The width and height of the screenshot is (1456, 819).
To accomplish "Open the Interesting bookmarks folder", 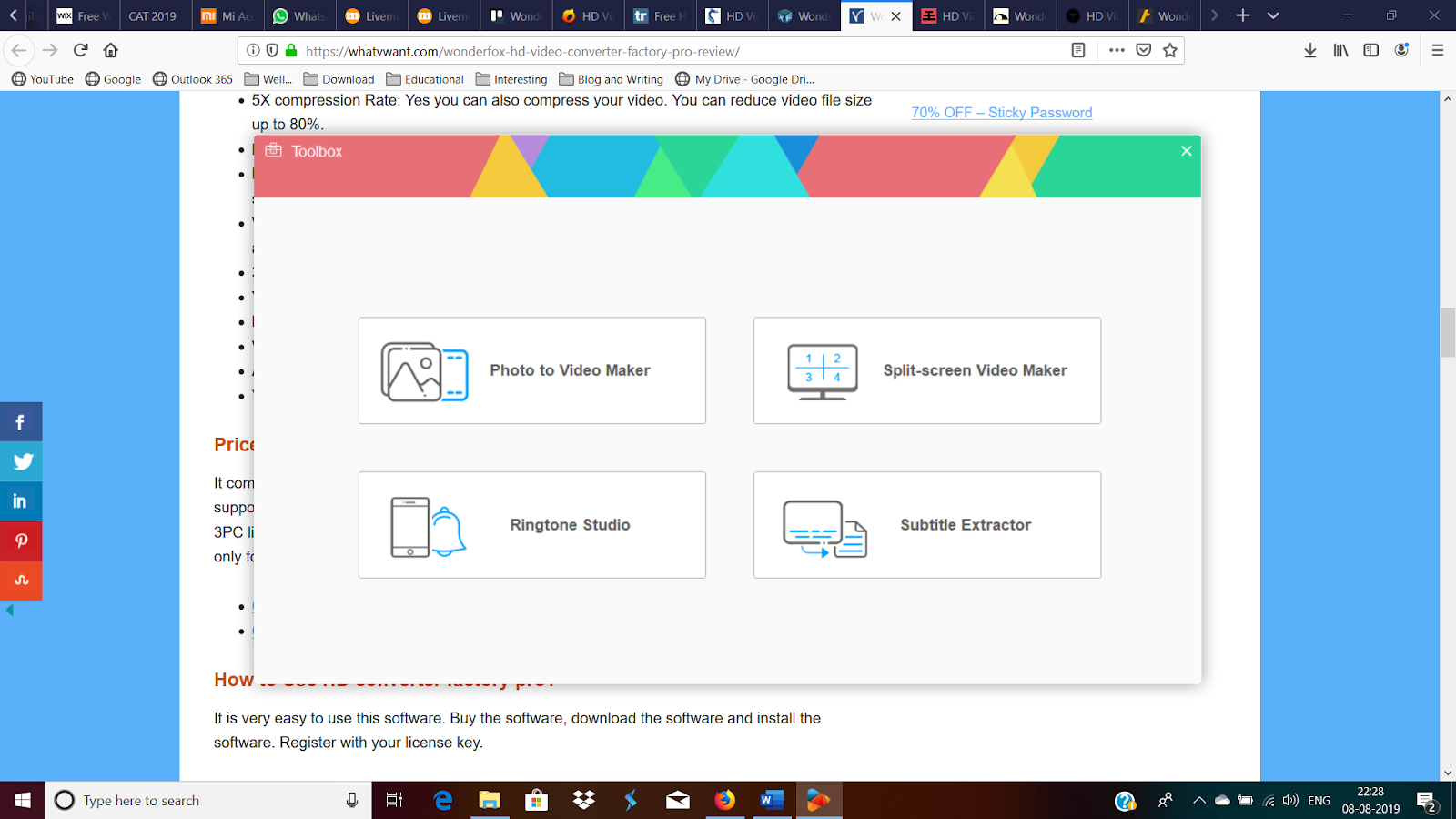I will [x=511, y=79].
